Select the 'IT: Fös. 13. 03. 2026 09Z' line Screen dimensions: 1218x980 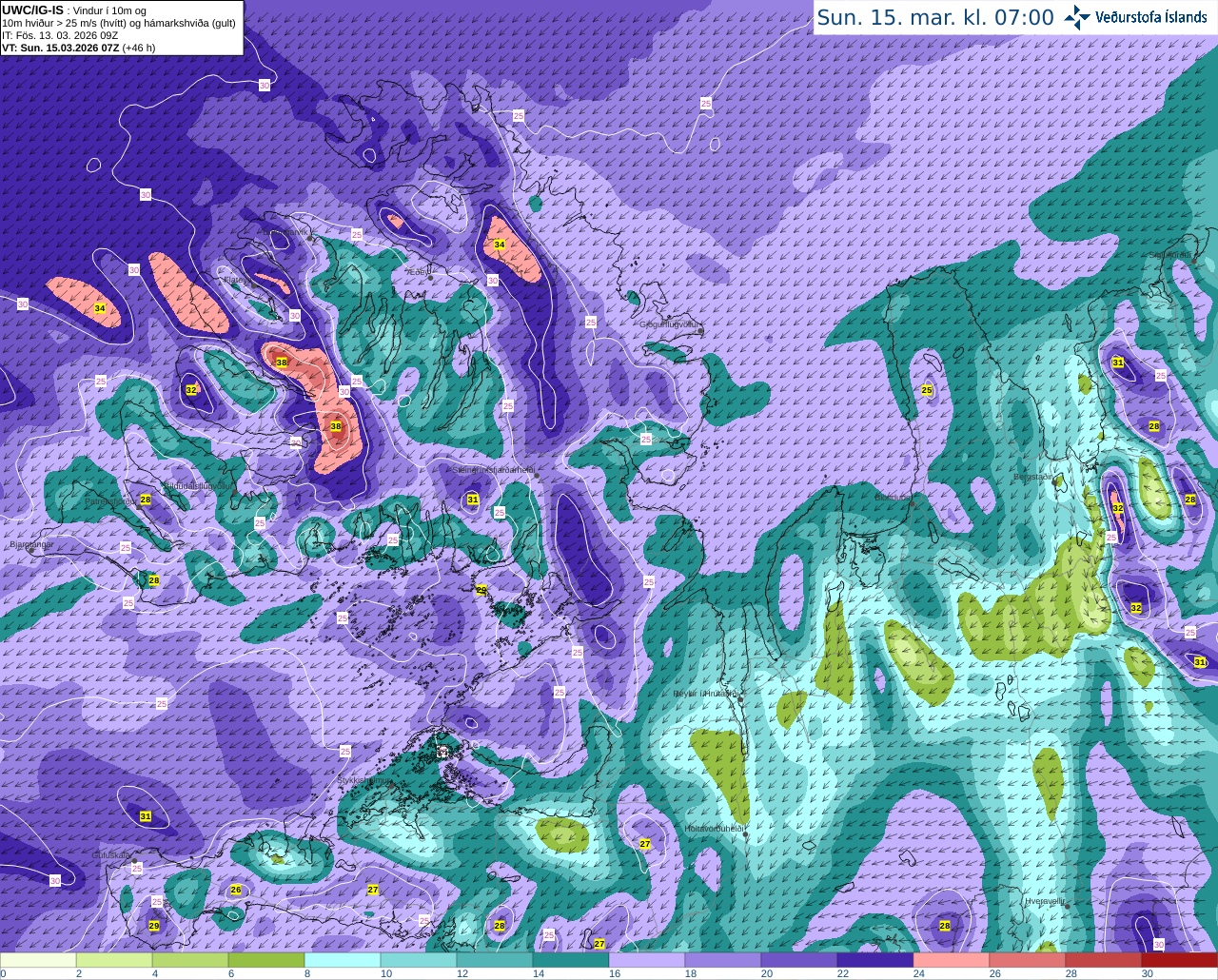[x=60, y=35]
